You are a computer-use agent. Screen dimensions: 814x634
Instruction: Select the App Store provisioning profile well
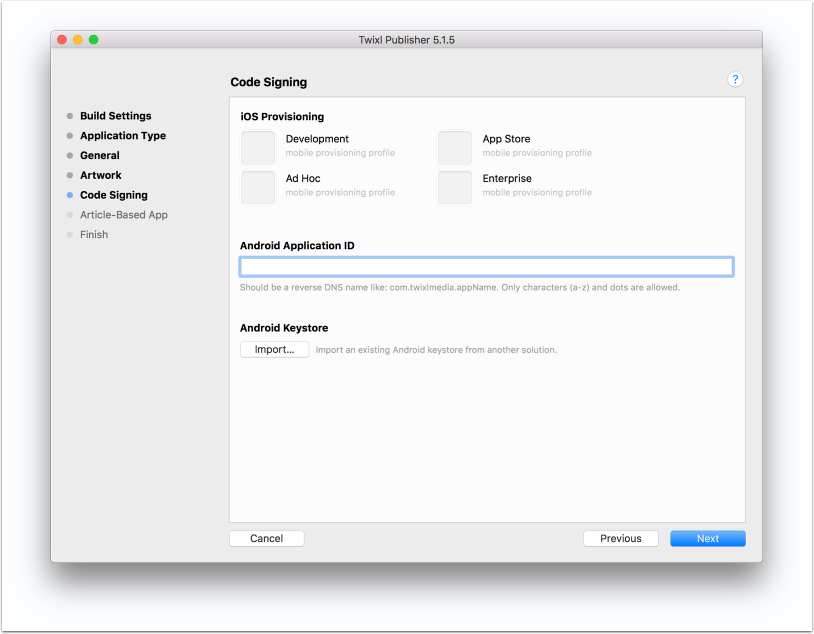tap(455, 147)
